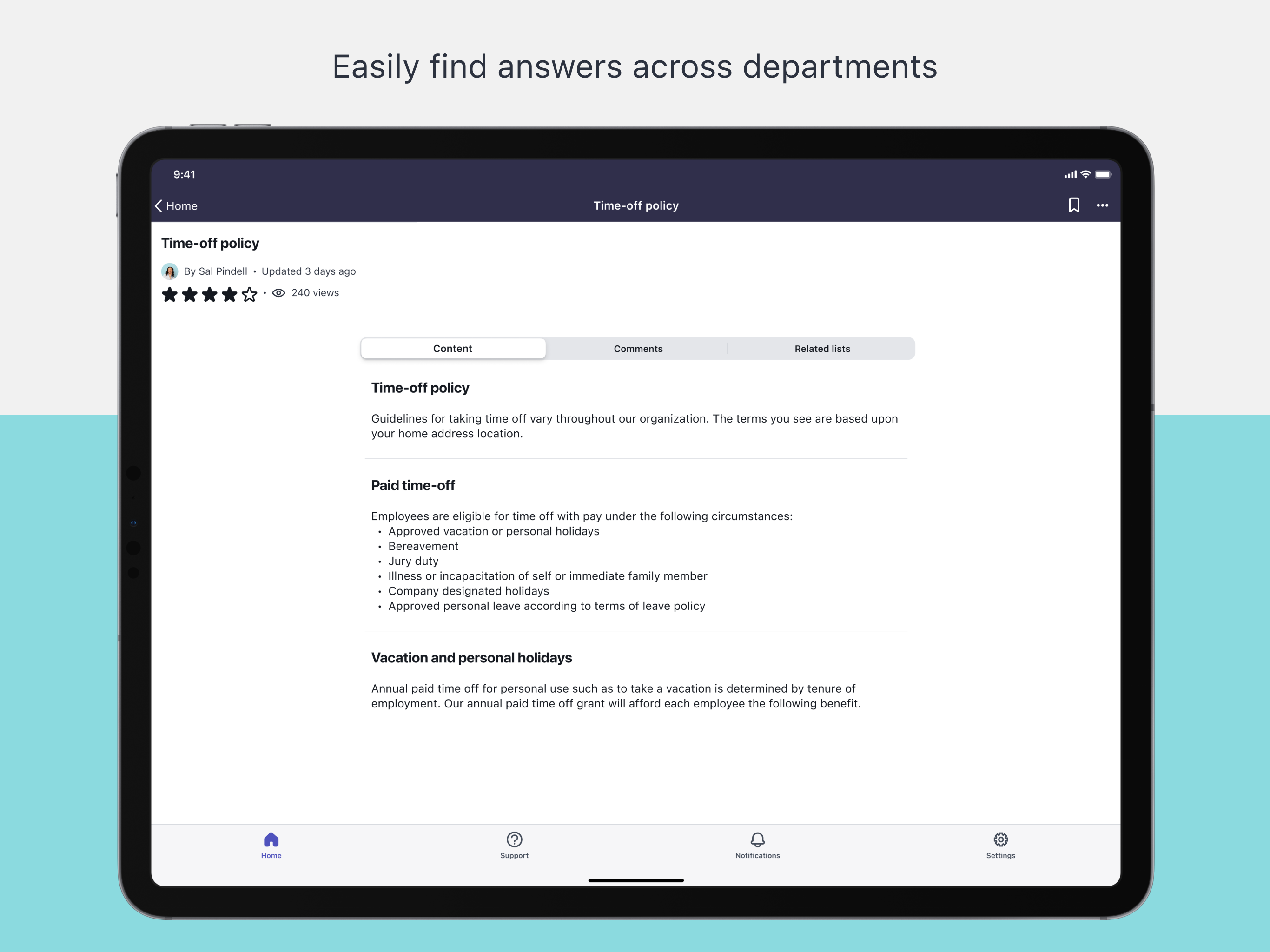
Task: Tap the Wi-Fi status icon
Action: [1085, 175]
